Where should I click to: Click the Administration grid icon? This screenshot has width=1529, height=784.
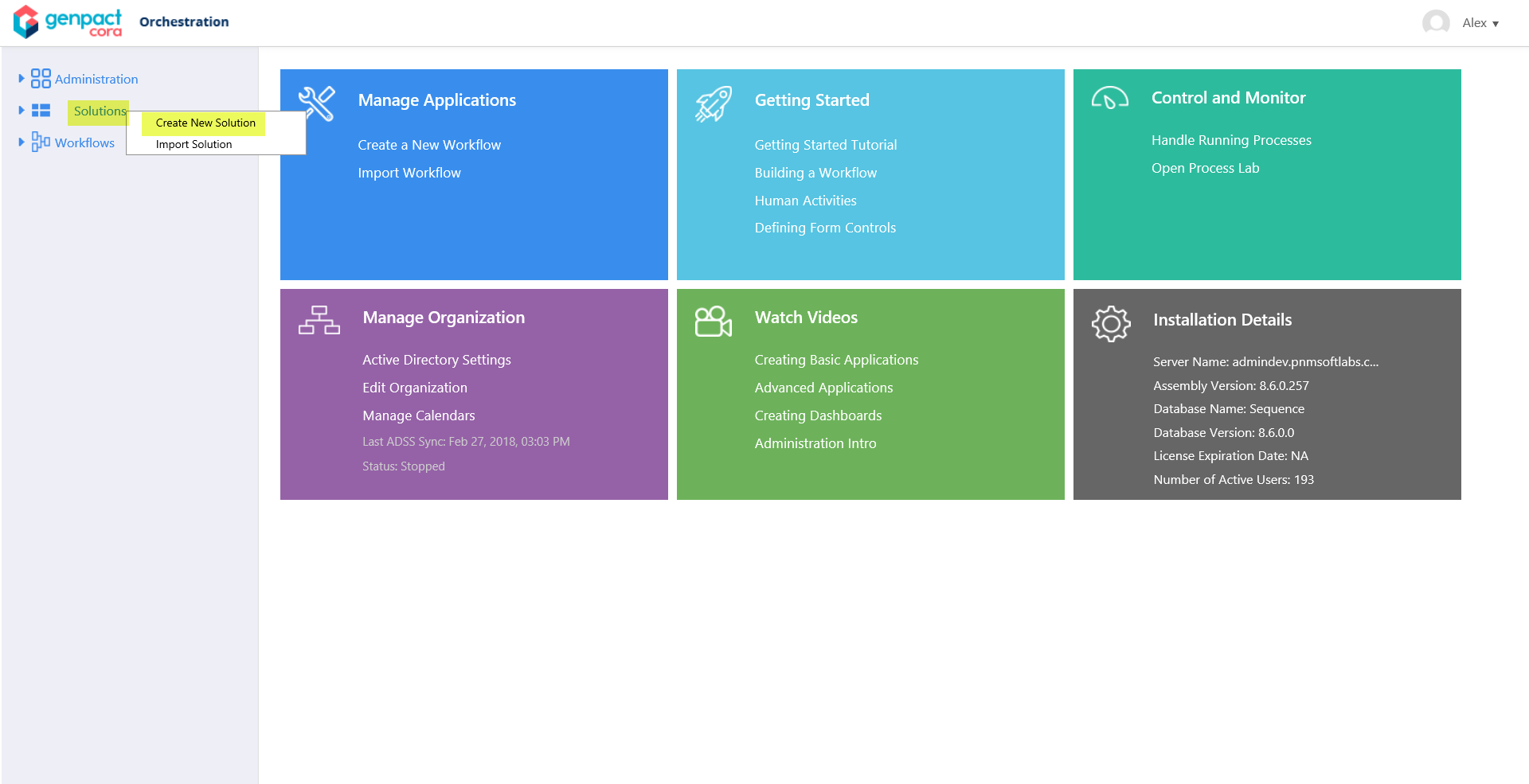tap(41, 78)
